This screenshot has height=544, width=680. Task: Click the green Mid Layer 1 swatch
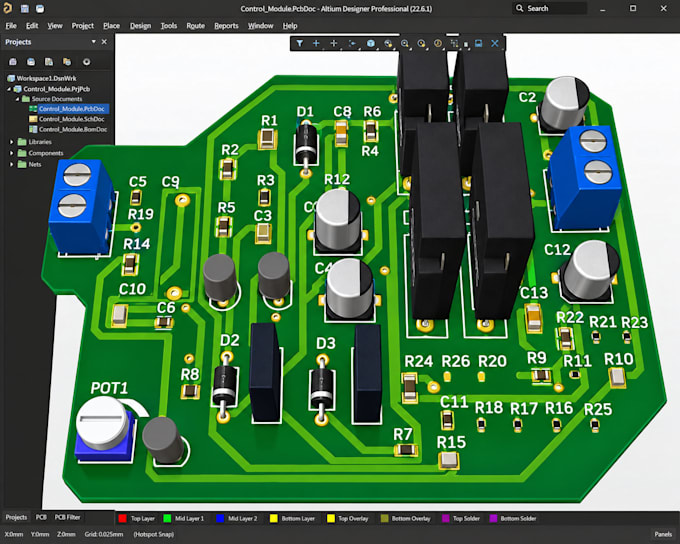(x=167, y=518)
